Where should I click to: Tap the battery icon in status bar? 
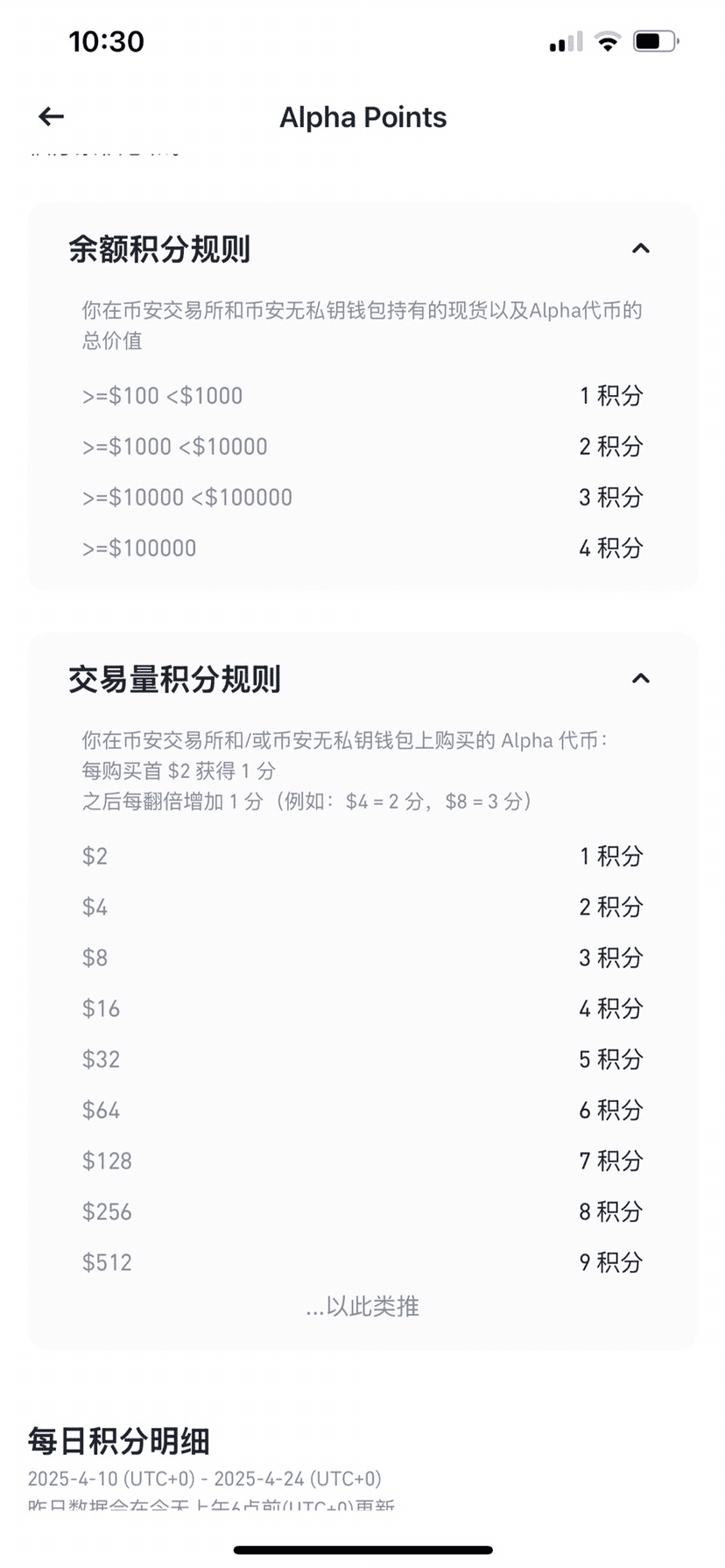point(656,41)
